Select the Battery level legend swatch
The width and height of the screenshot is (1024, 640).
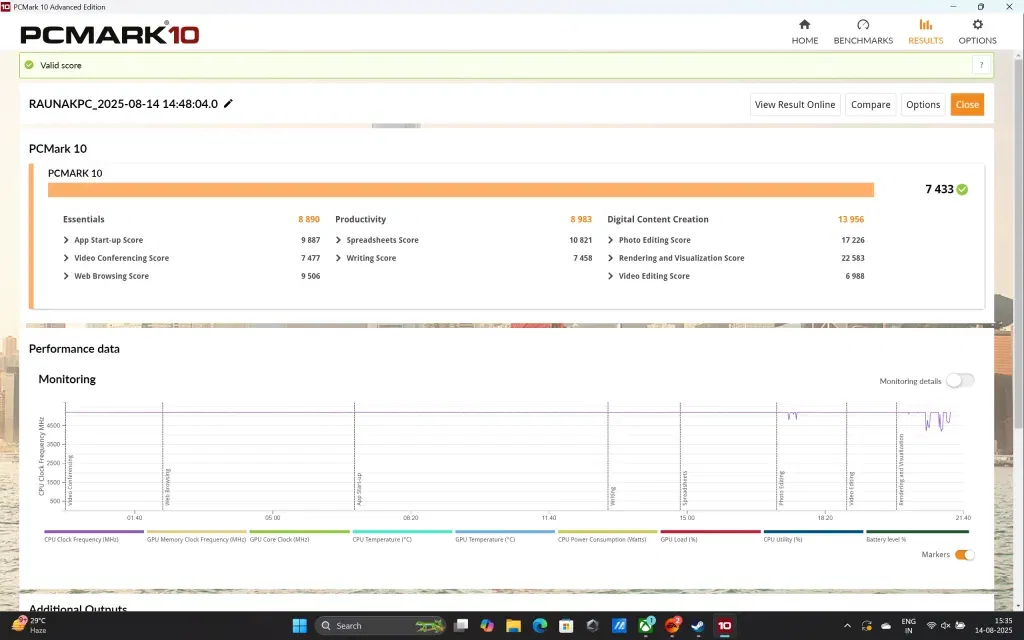coord(917,532)
